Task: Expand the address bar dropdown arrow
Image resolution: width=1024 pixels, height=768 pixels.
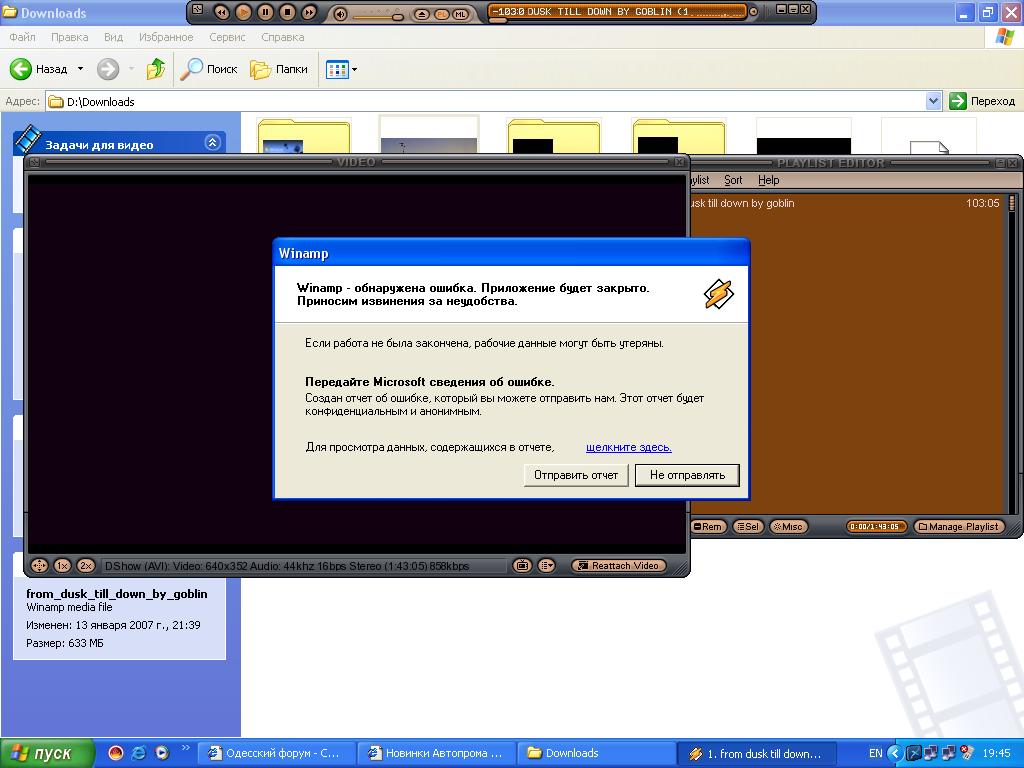Action: (933, 101)
